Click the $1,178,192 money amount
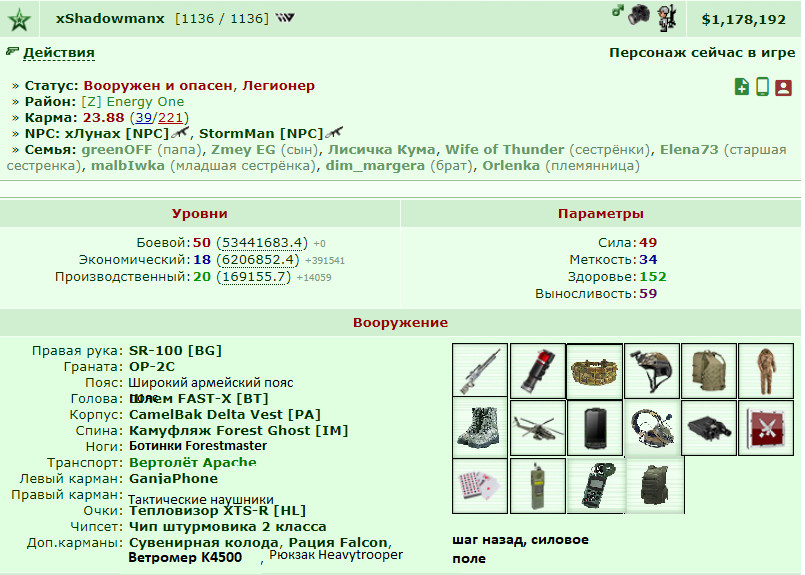805x575 pixels. coord(743,20)
